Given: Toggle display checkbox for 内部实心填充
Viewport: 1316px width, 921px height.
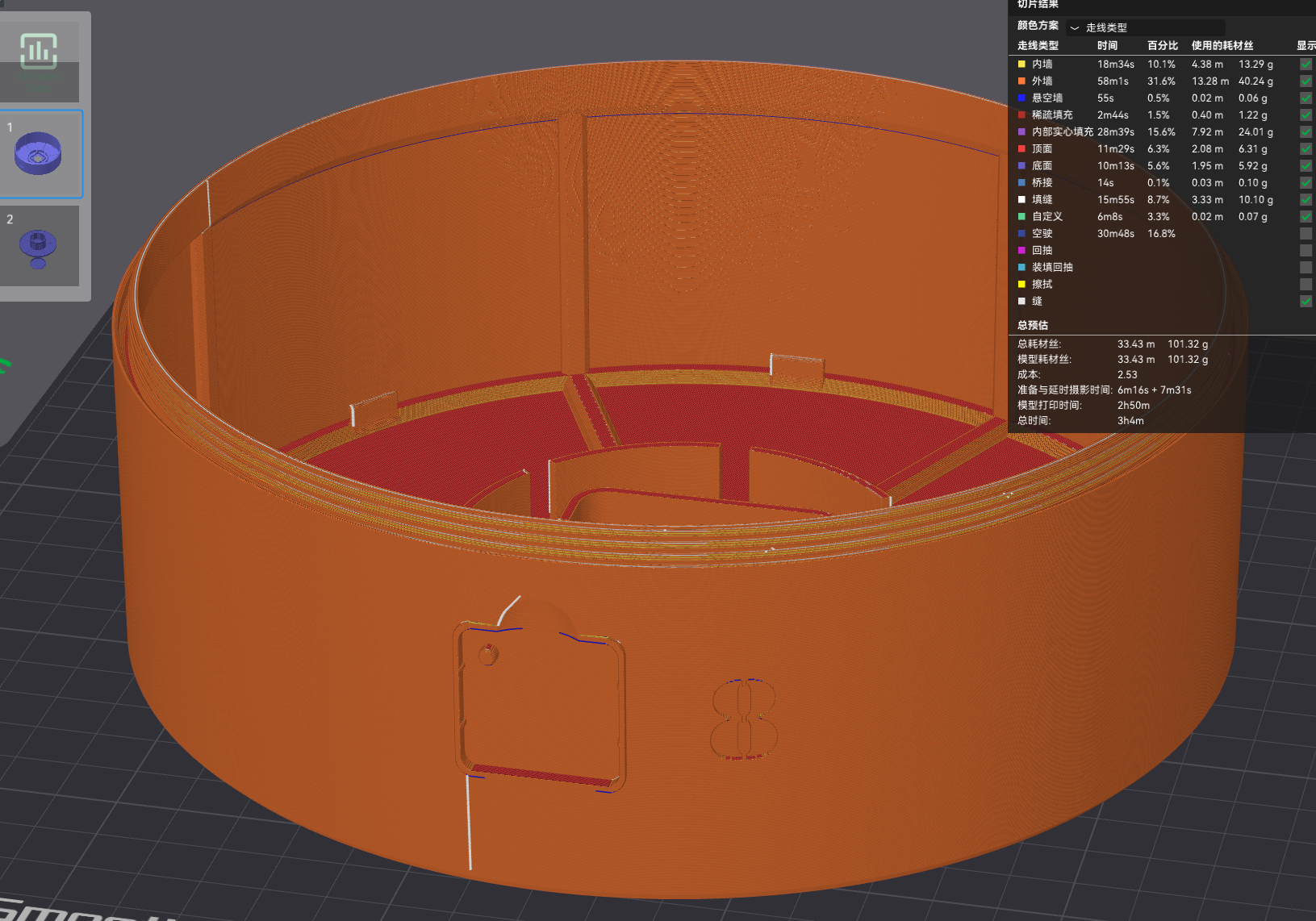Looking at the screenshot, I should point(1306,131).
